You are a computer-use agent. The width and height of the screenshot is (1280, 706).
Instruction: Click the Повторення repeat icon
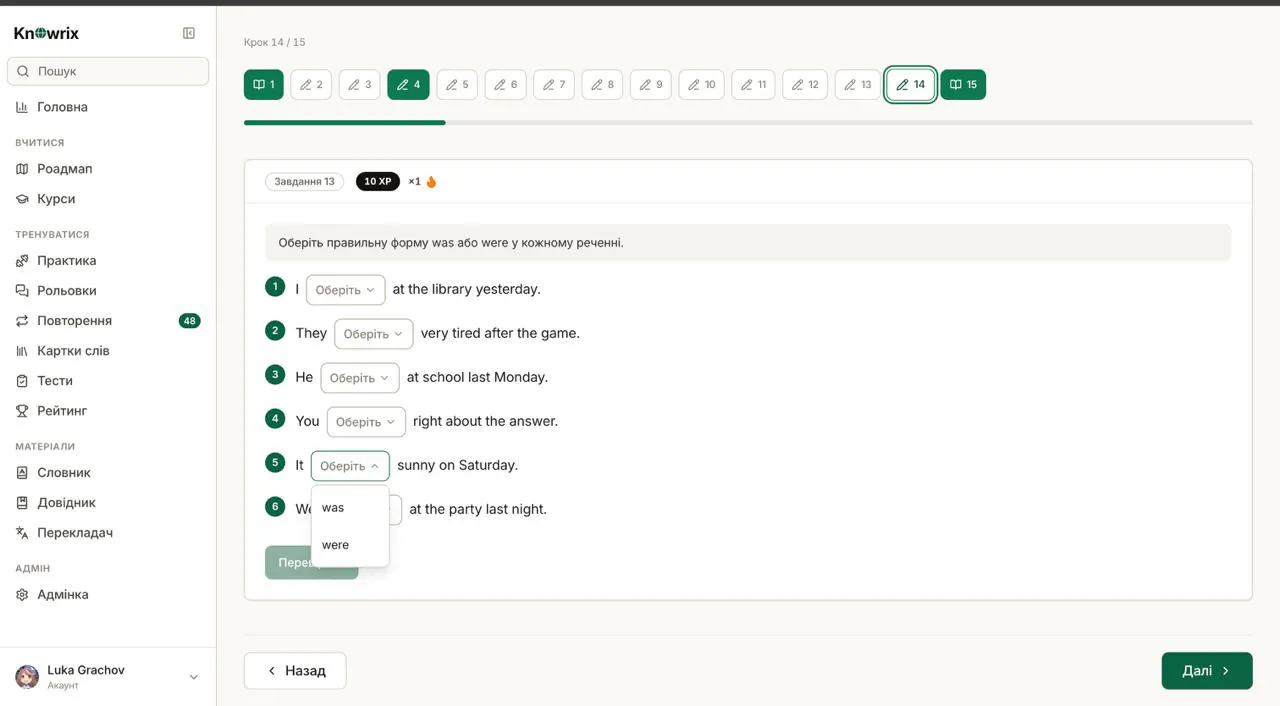click(x=22, y=321)
